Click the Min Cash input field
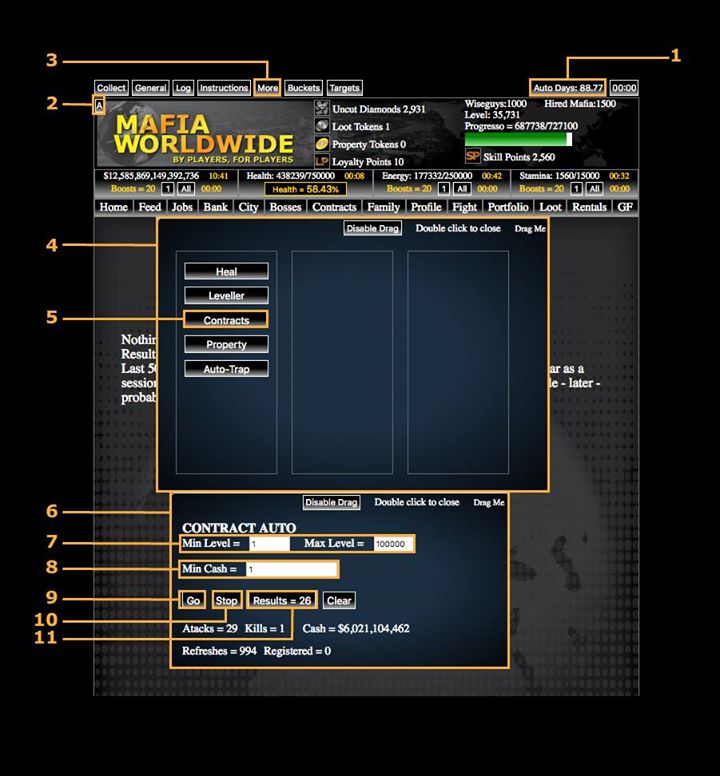720x776 pixels. click(291, 569)
